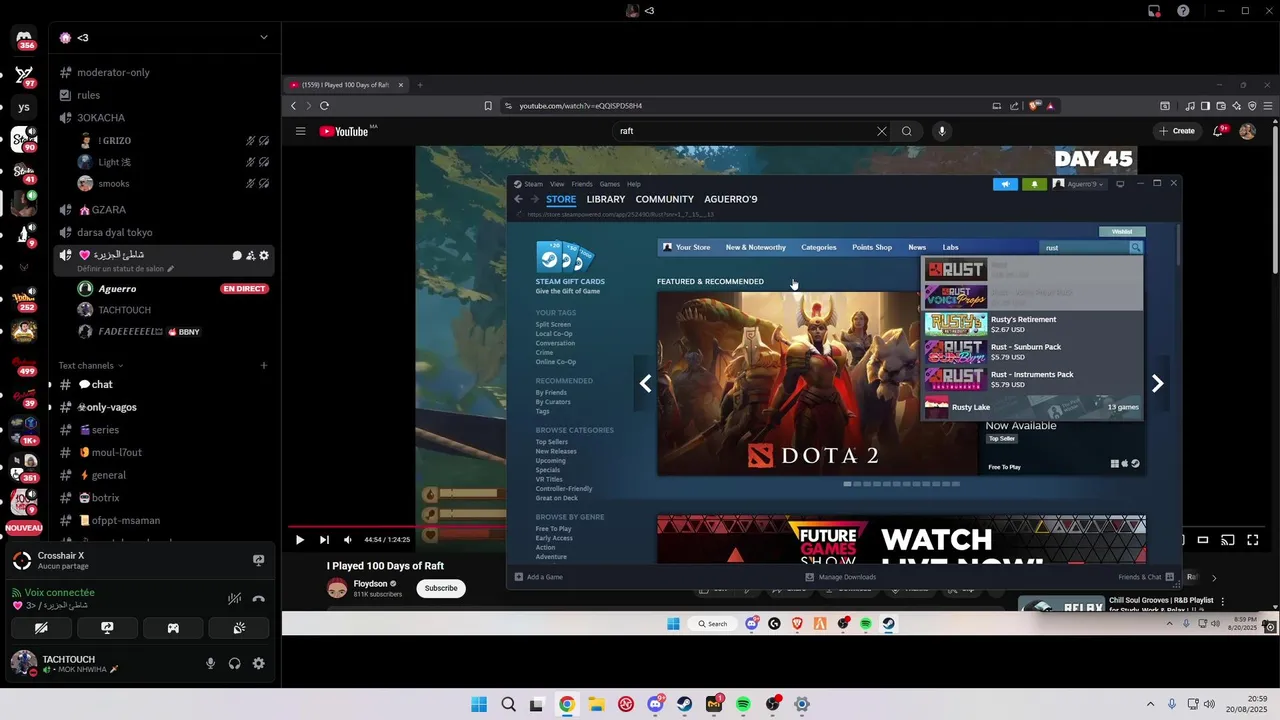Add a channel via Text channels plus

[x=264, y=365]
